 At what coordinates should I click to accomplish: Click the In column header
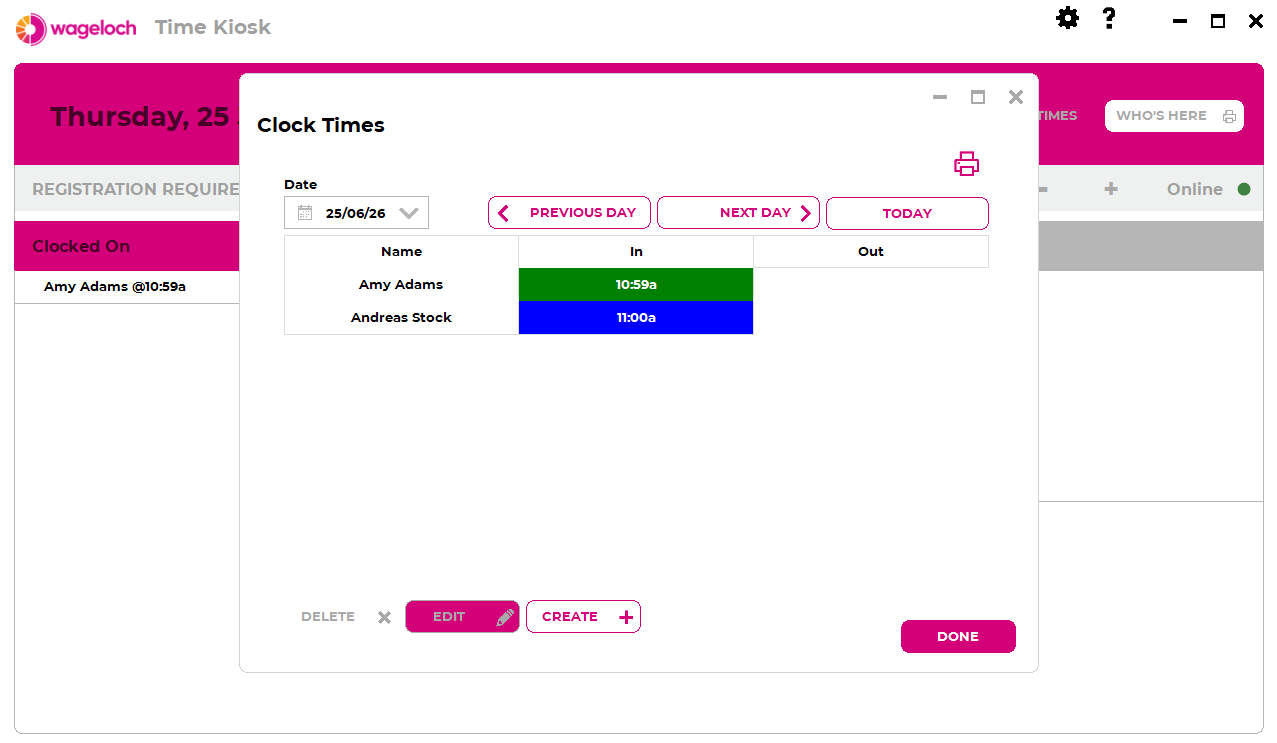636,252
